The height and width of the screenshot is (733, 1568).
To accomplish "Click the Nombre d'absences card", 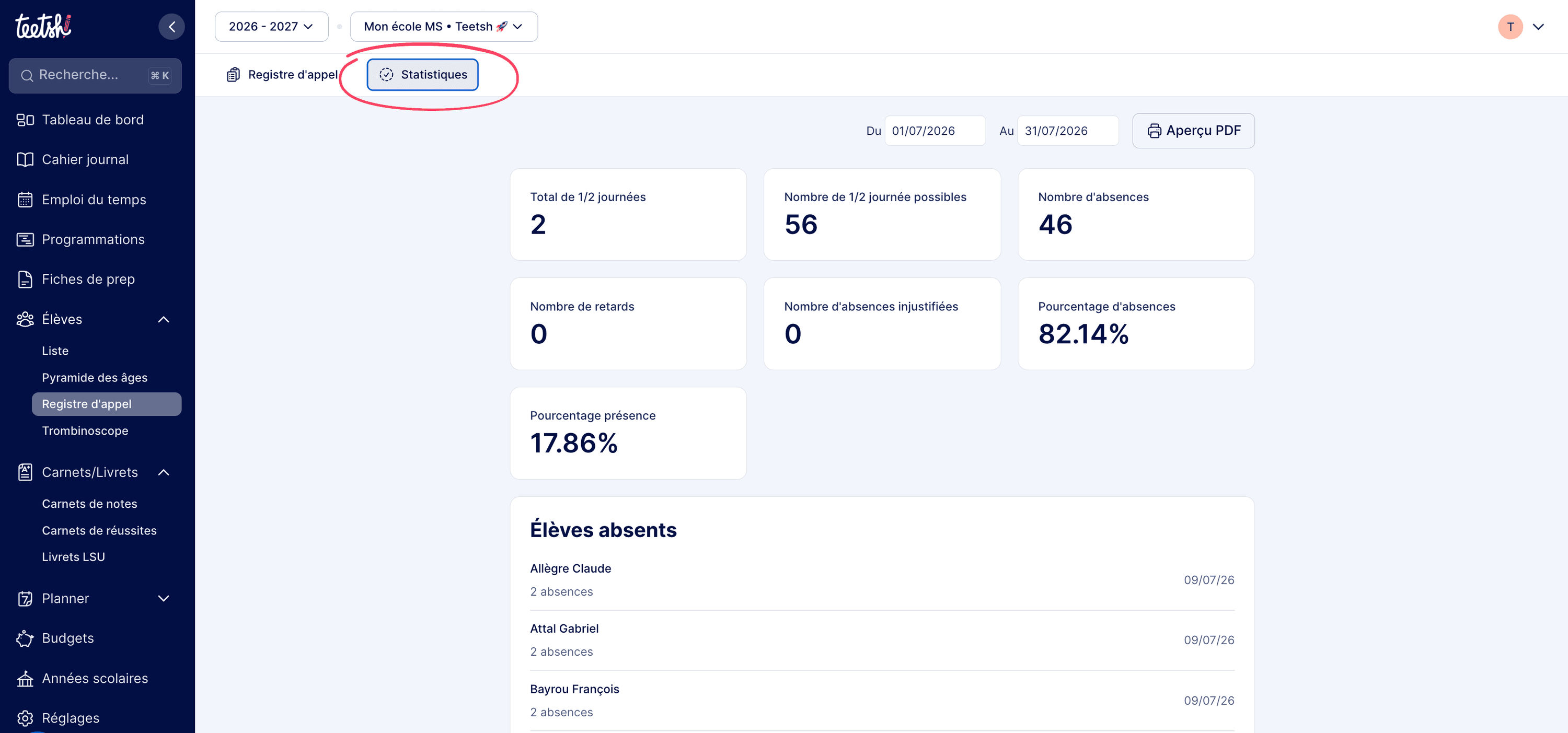I will coord(1136,215).
